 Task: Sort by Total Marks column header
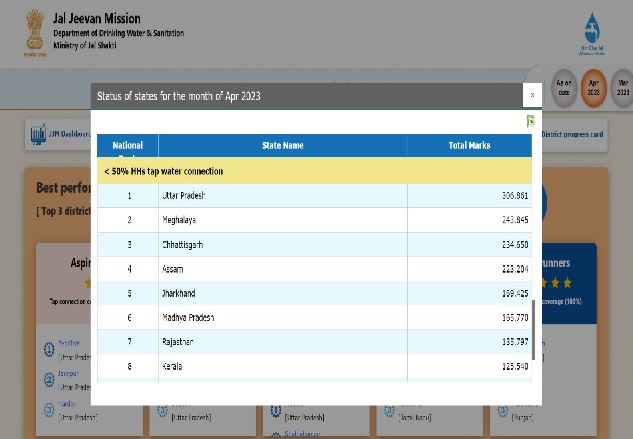click(469, 146)
